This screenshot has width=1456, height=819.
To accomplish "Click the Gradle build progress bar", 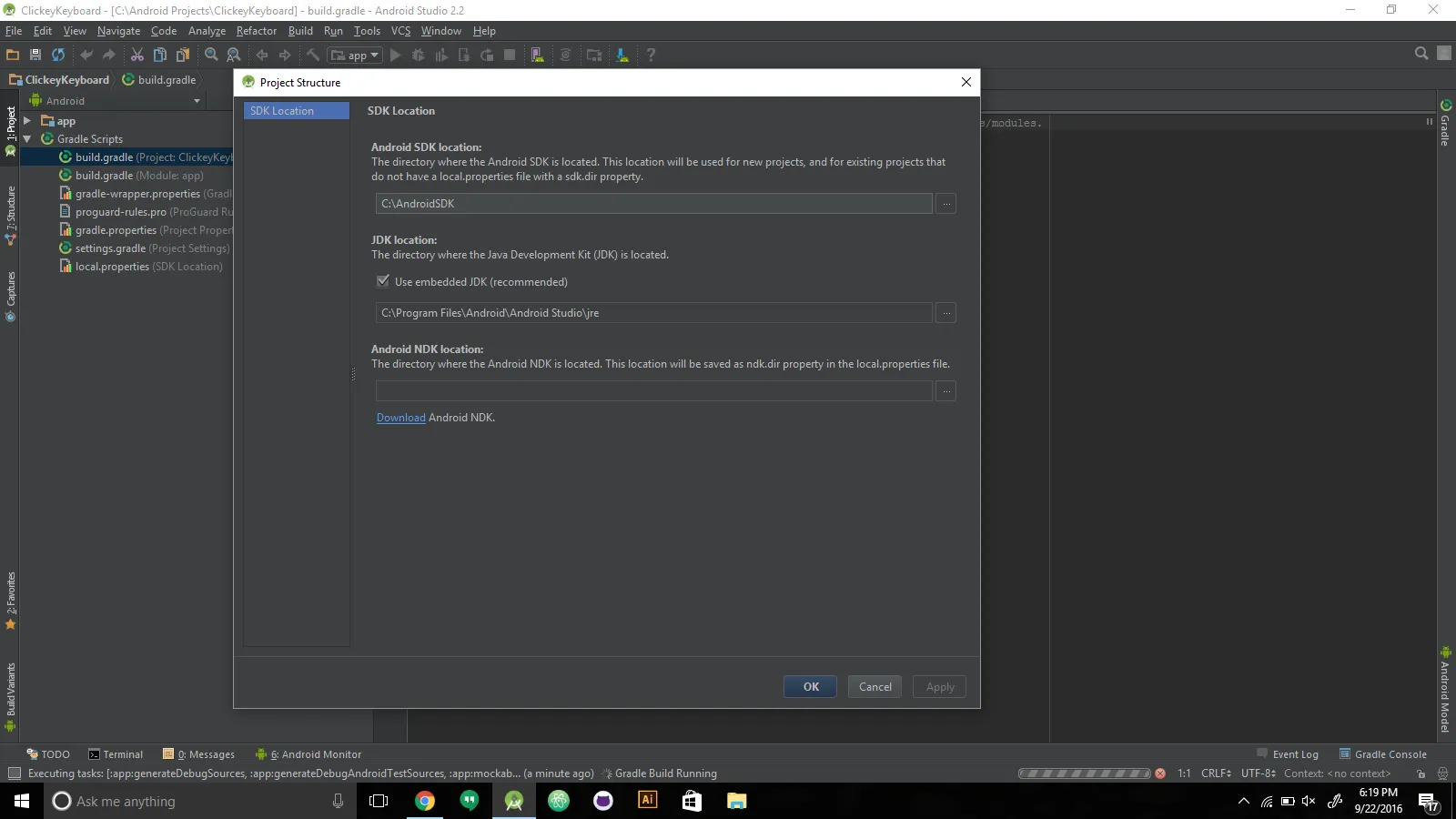I will [x=1085, y=773].
